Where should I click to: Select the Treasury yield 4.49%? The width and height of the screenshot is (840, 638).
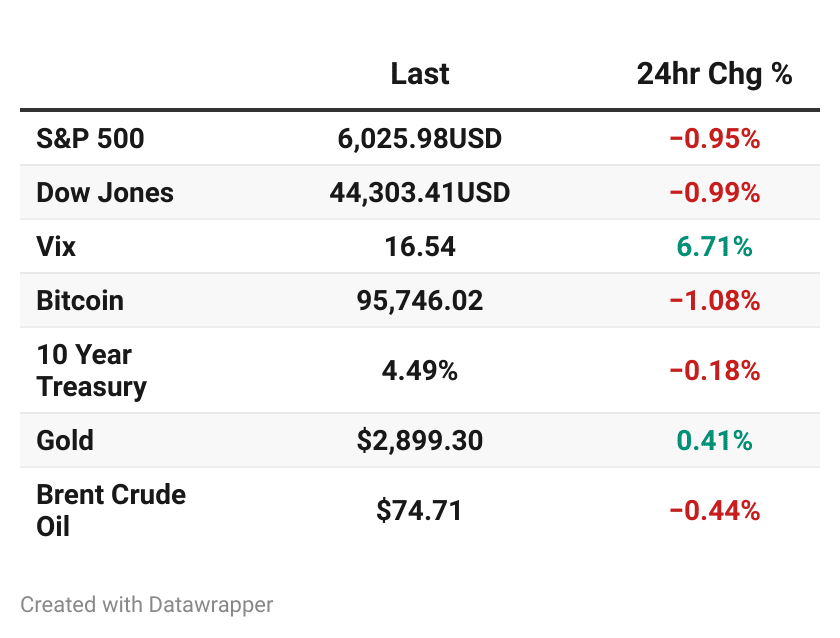coord(419,371)
